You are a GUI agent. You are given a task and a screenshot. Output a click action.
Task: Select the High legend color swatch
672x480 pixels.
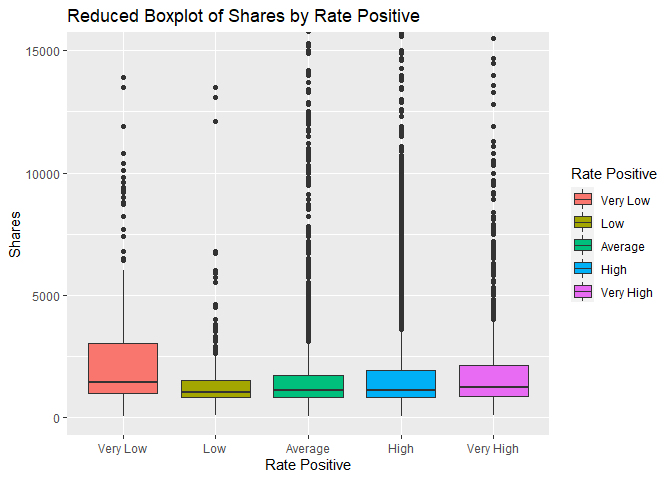pyautogui.click(x=584, y=269)
